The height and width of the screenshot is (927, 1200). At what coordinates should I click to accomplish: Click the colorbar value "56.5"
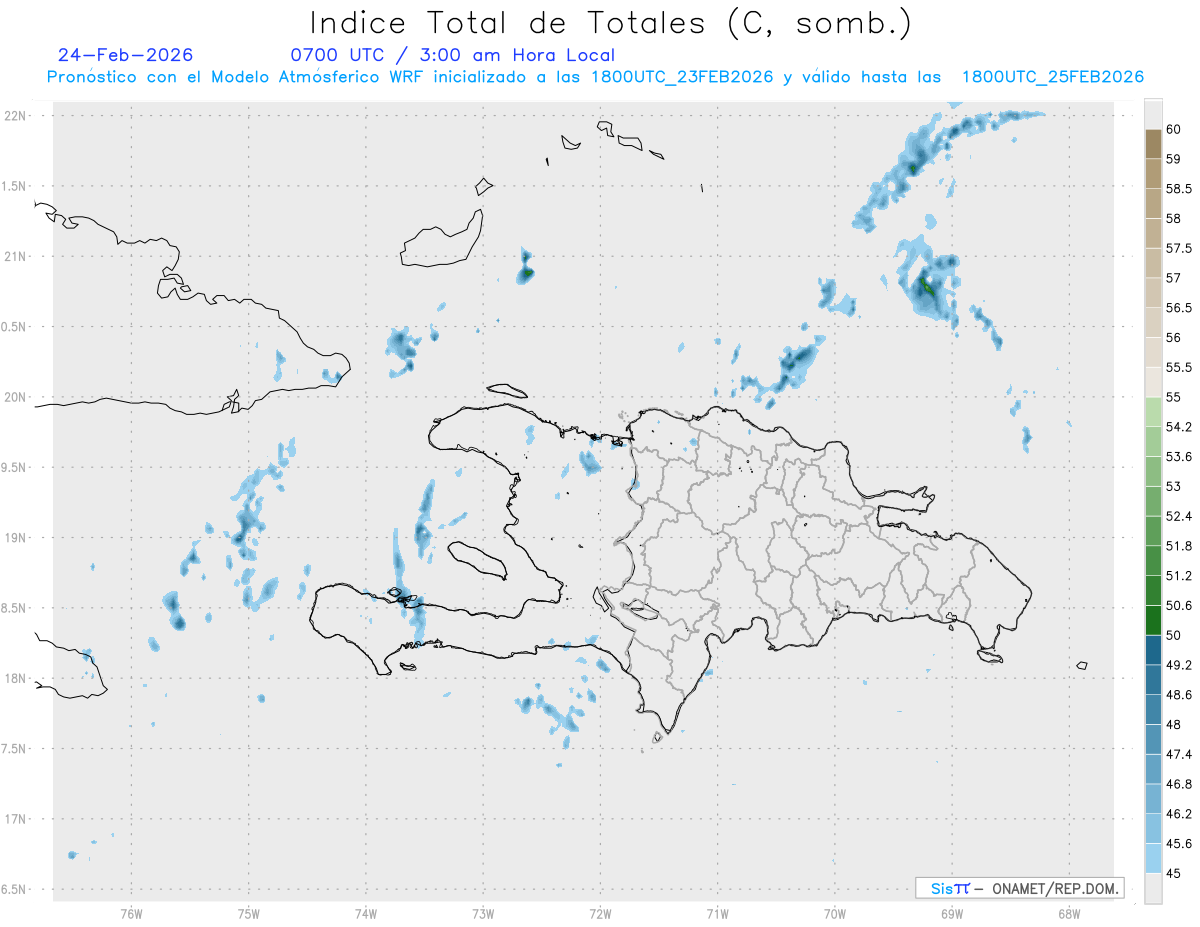(1178, 308)
